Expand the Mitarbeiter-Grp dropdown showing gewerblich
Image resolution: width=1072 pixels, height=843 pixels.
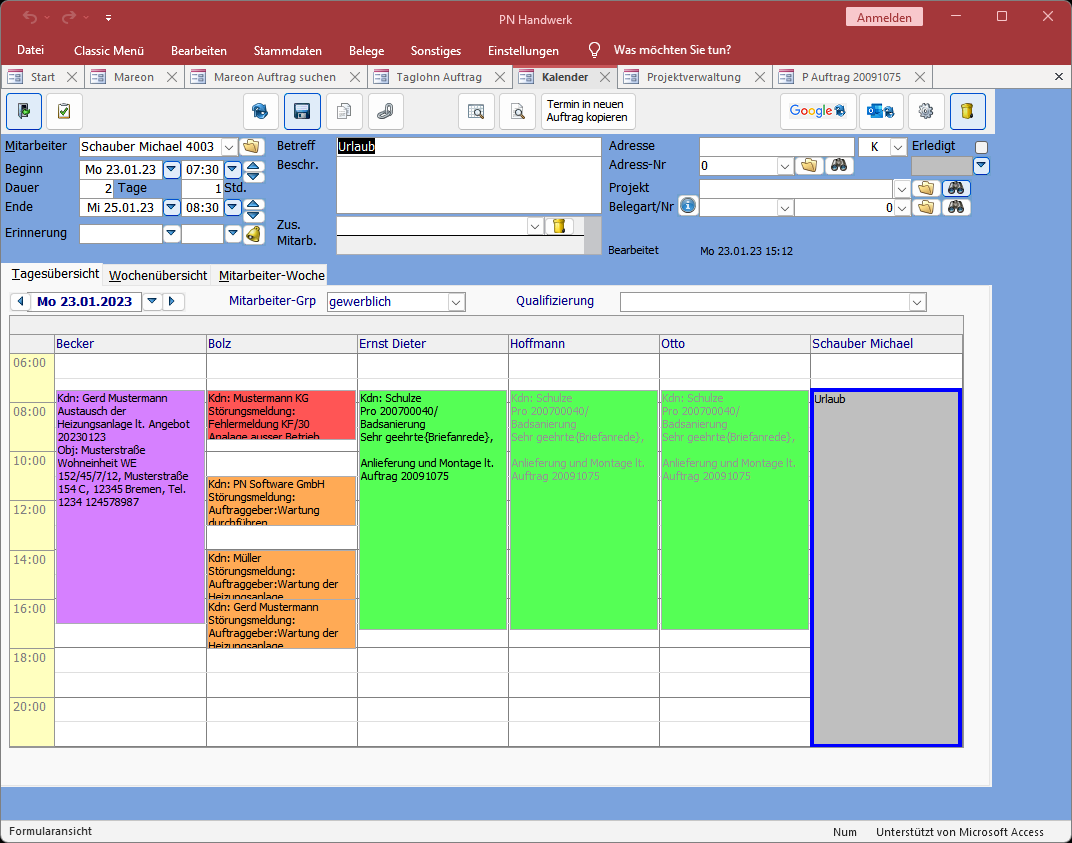pos(457,302)
